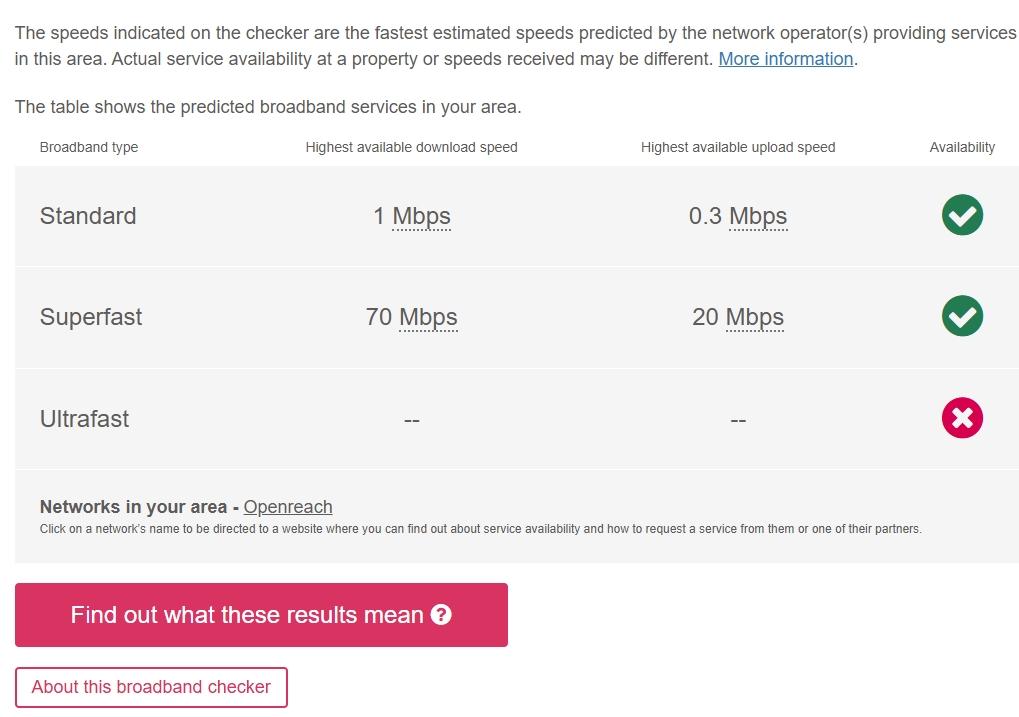Click the red Ultrafast unavailable cross icon
Image resolution: width=1019 pixels, height=717 pixels.
pyautogui.click(x=962, y=417)
